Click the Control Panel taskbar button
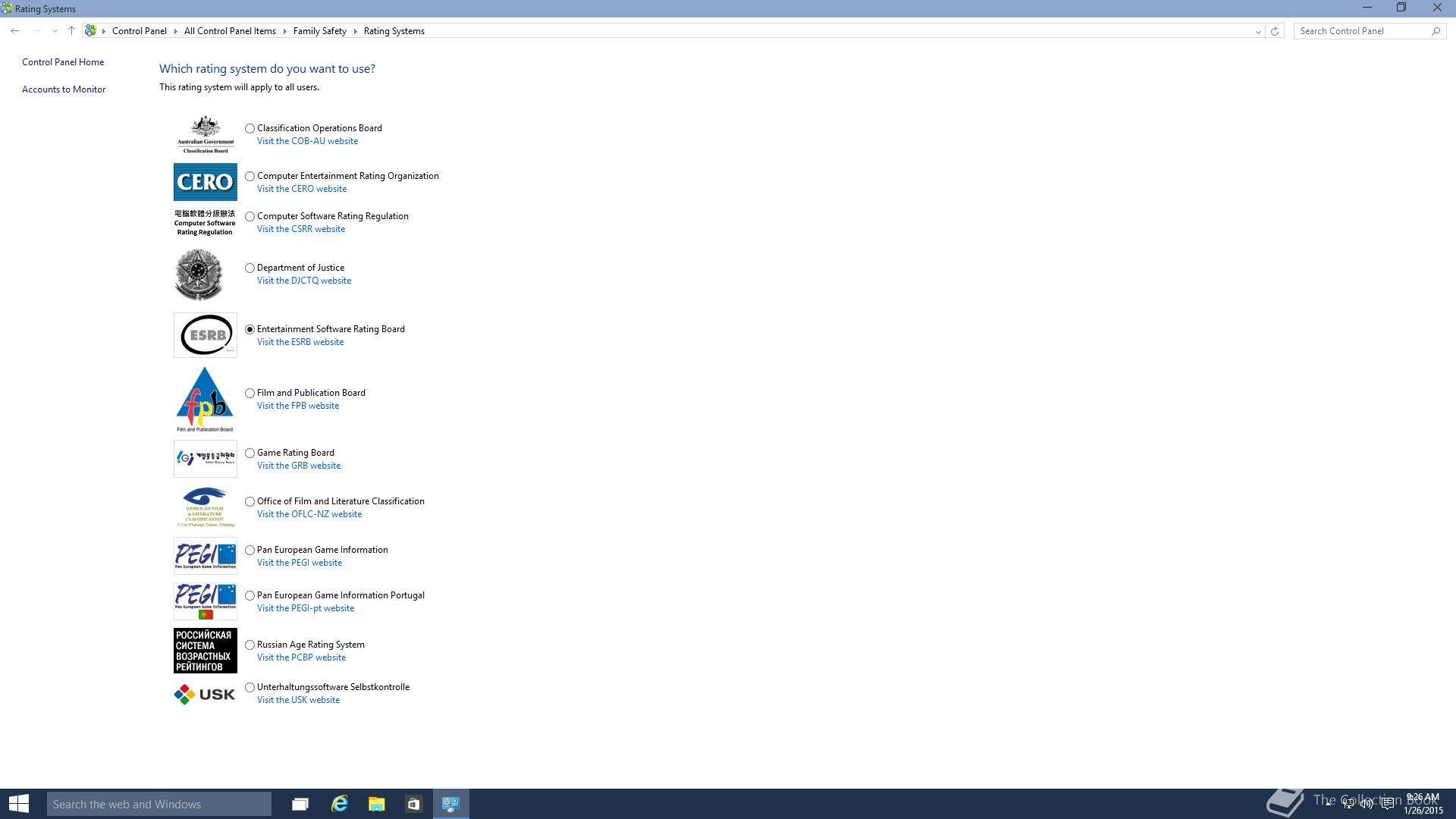The width and height of the screenshot is (1456, 819). (x=451, y=804)
